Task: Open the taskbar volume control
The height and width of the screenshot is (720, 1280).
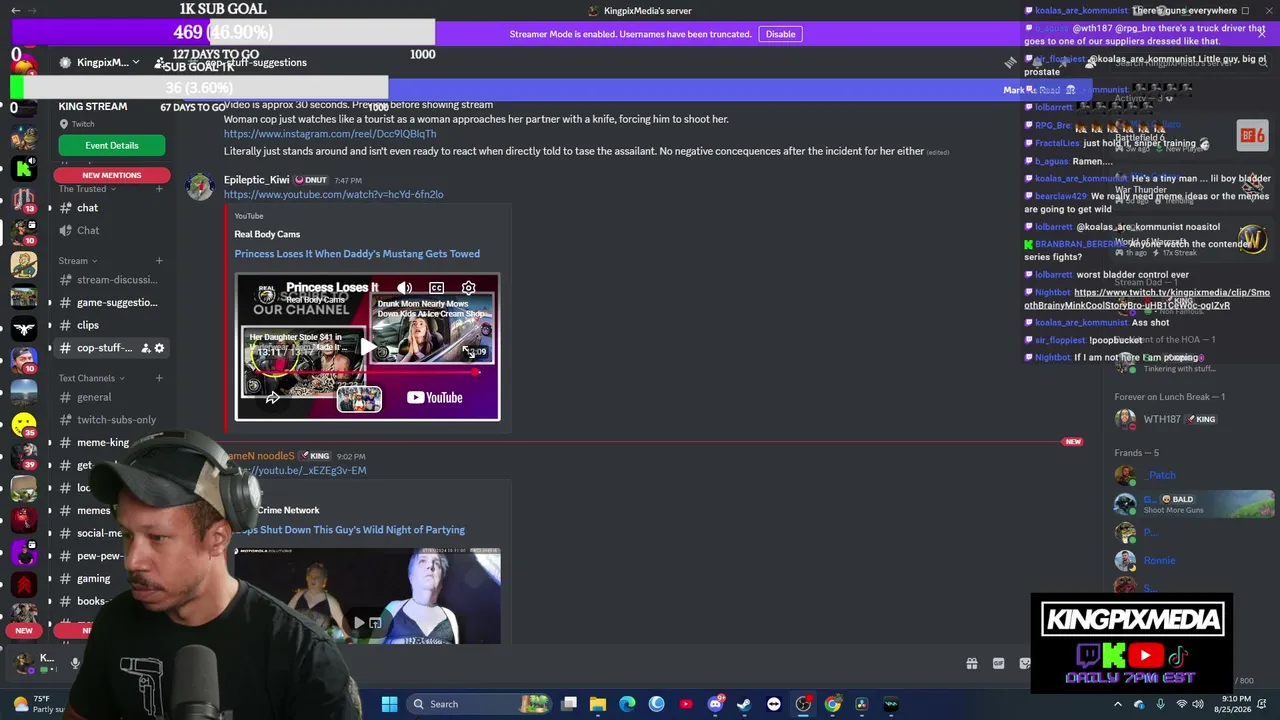Action: click(1200, 704)
